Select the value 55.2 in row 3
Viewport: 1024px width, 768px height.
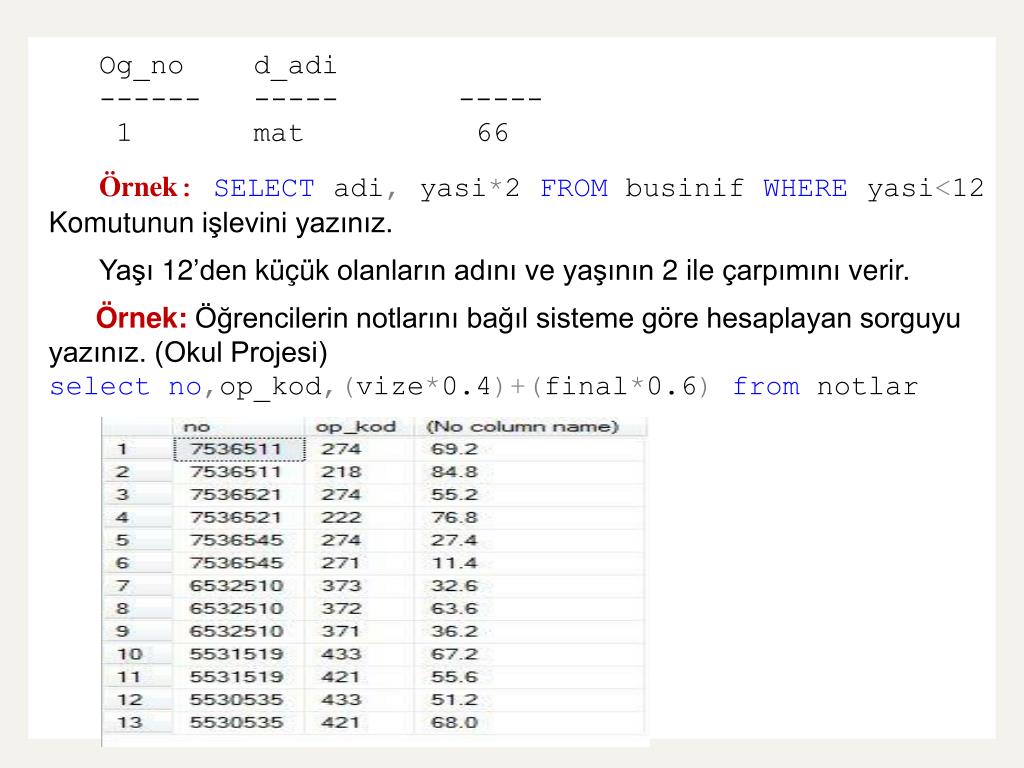coord(455,495)
